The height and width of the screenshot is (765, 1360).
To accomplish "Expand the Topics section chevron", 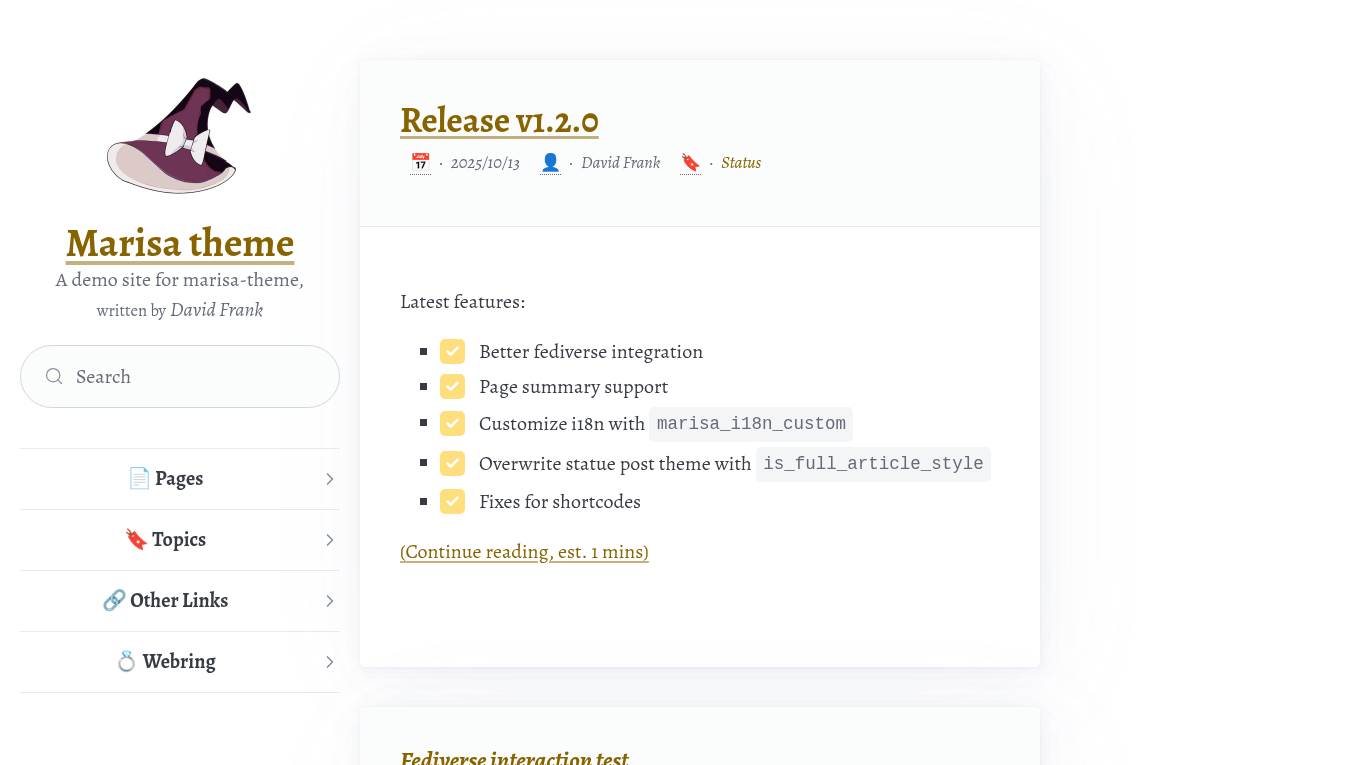I will 329,539.
